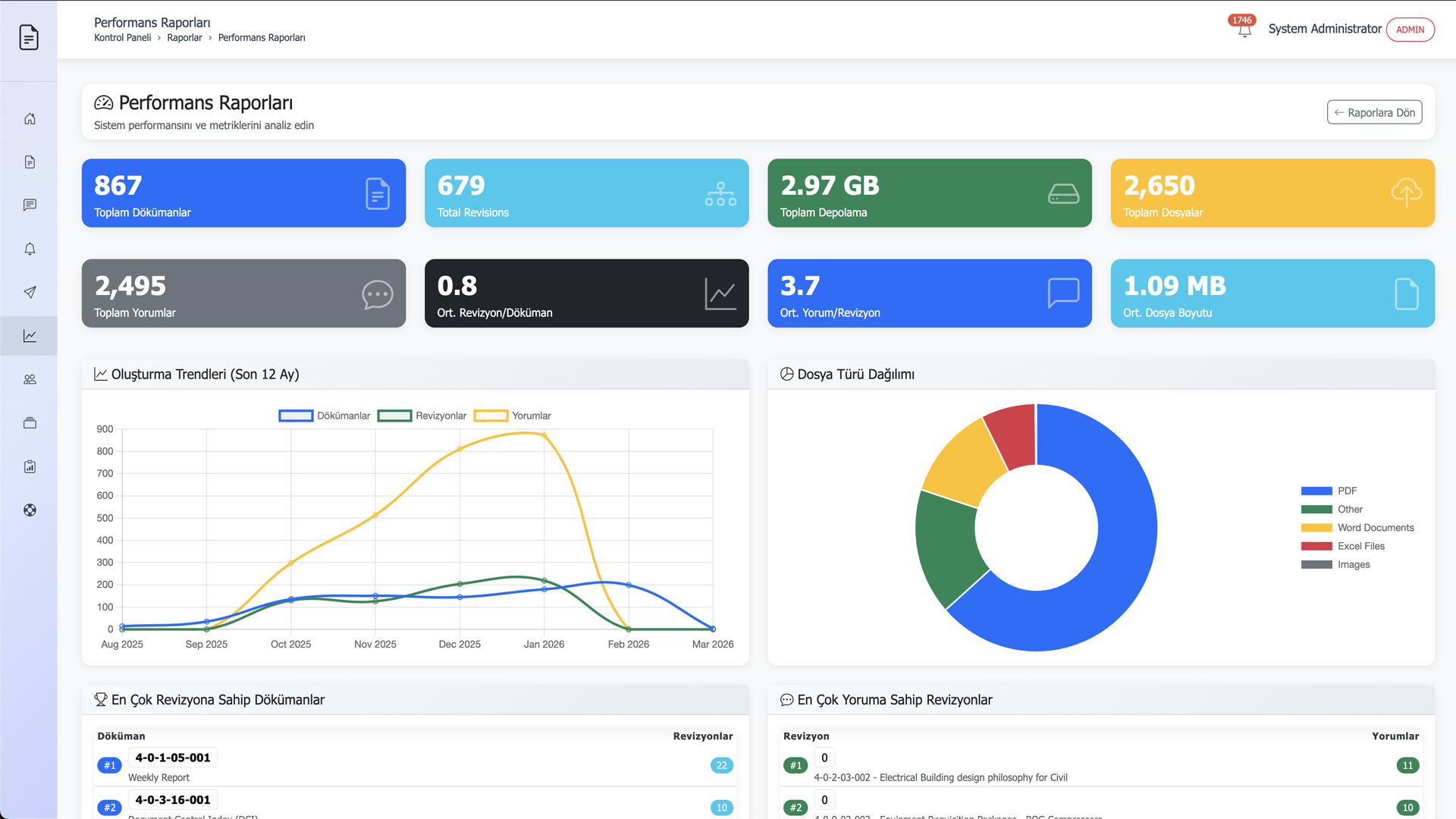Open the comments icon in sidebar
The height and width of the screenshot is (819, 1456).
[x=30, y=206]
